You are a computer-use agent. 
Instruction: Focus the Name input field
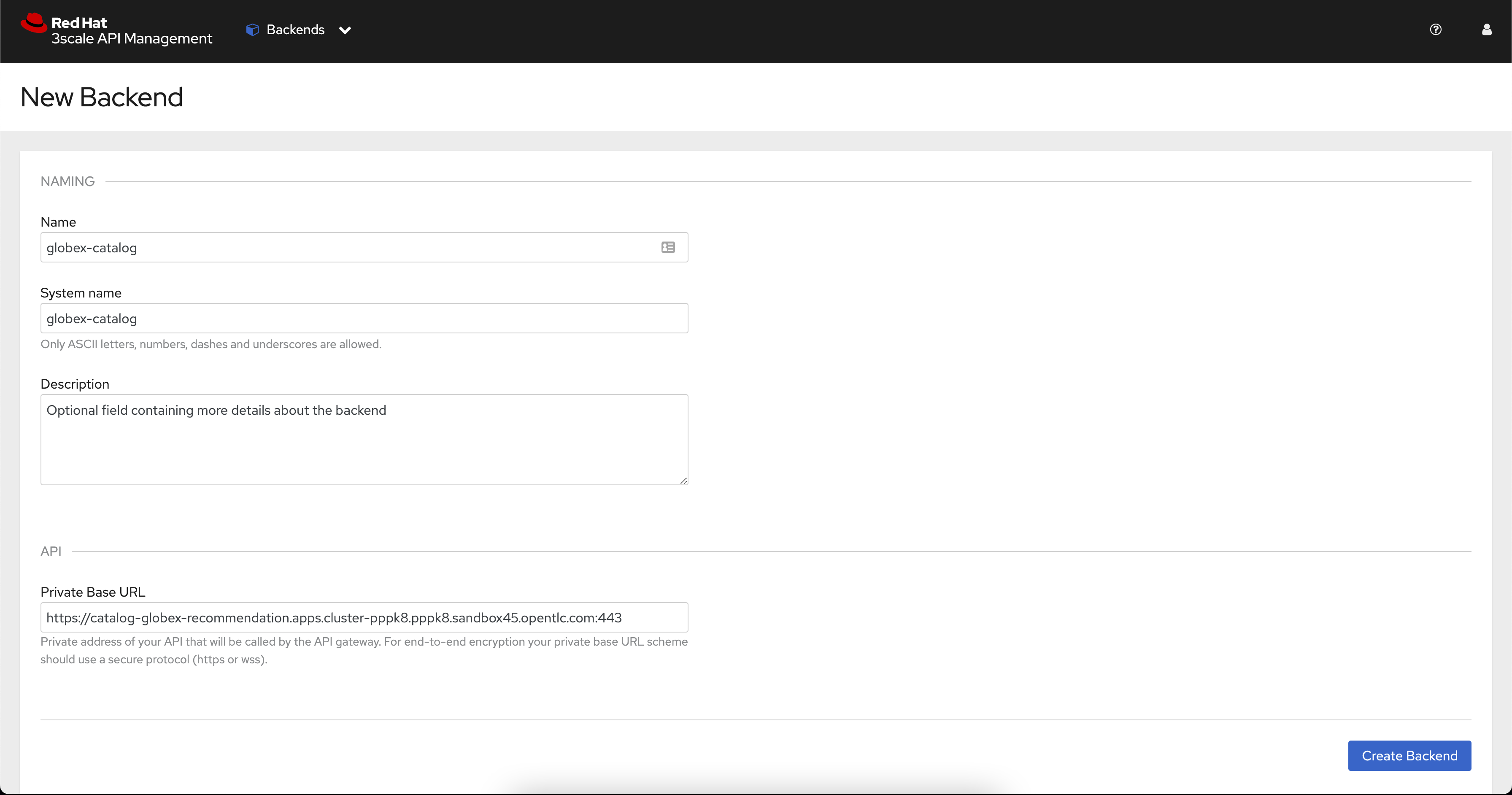[x=364, y=247]
